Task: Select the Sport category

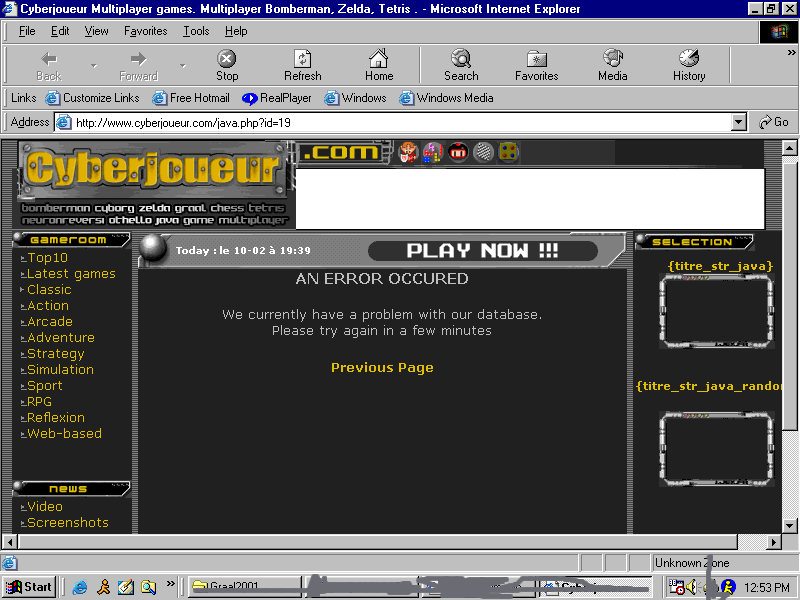Action: click(44, 386)
